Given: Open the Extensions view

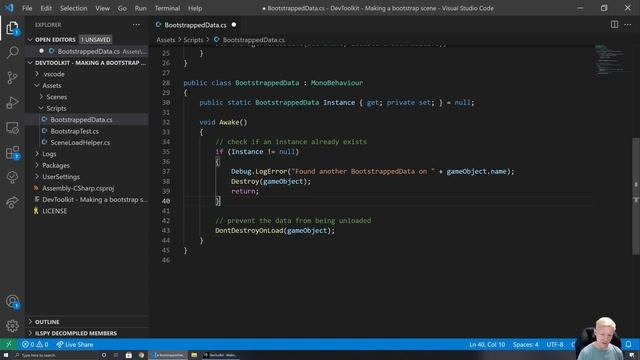Looking at the screenshot, I should (12, 153).
